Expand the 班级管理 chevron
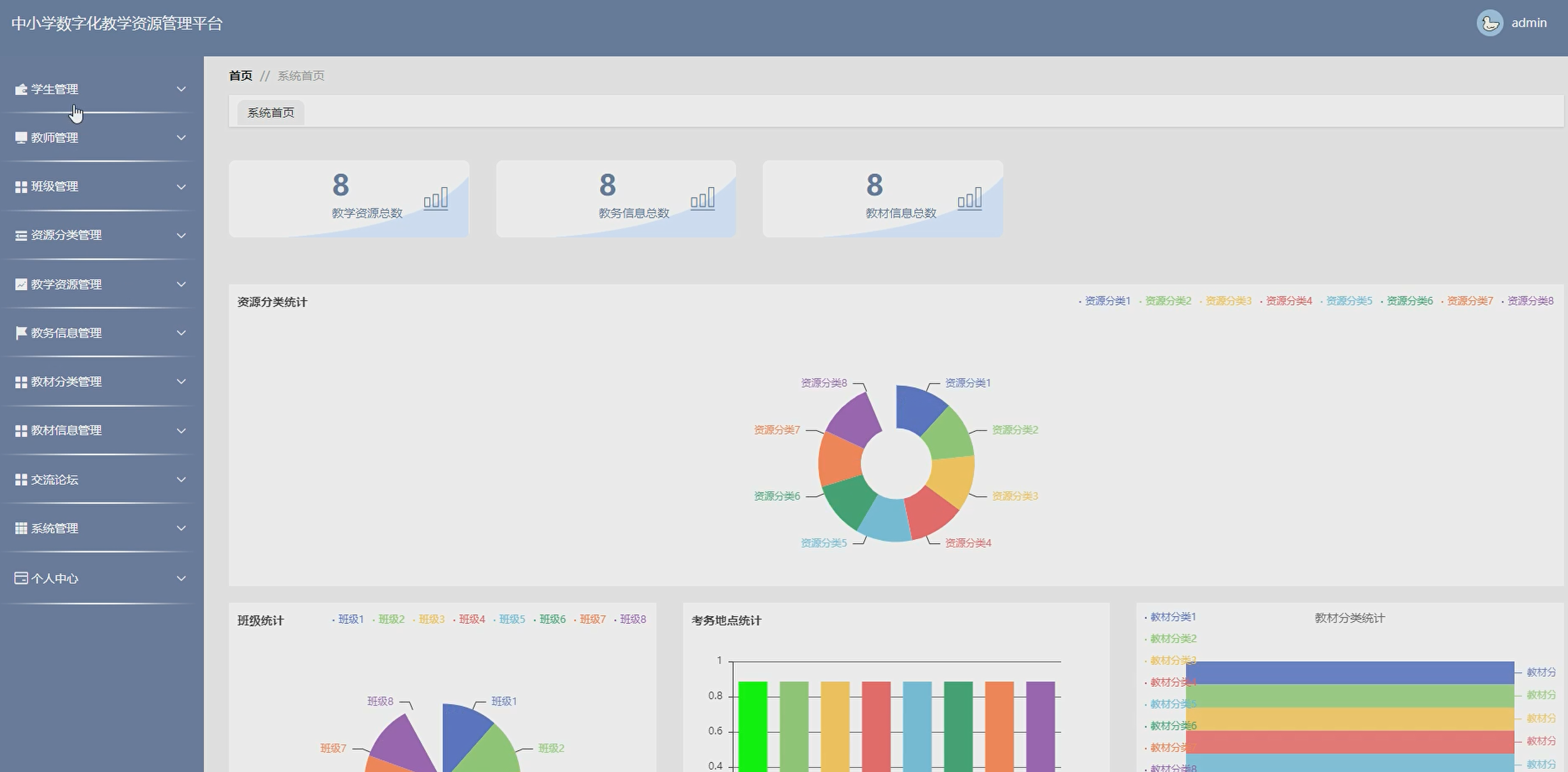The width and height of the screenshot is (1568, 772). tap(181, 187)
